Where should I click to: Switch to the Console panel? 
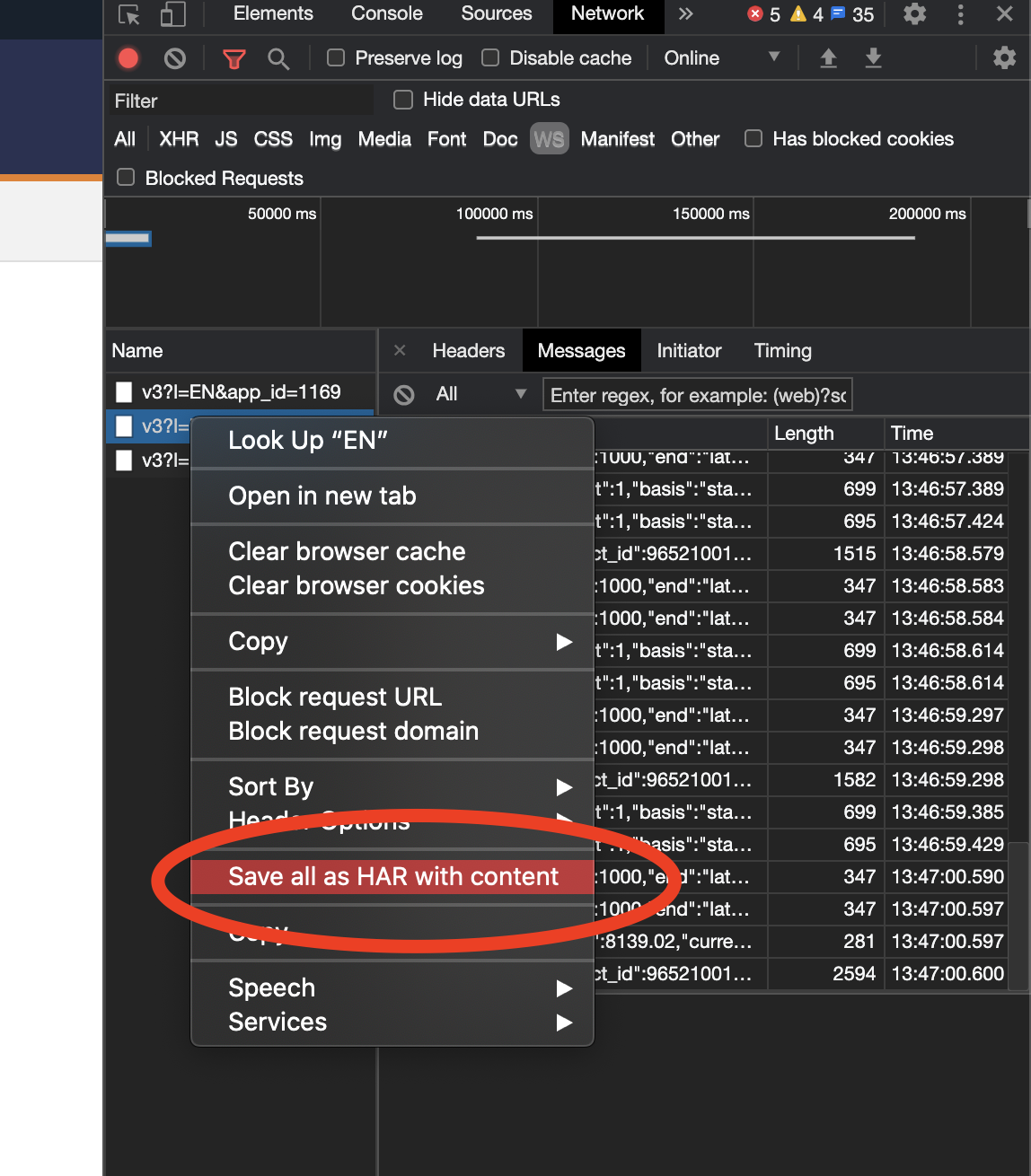pos(386,13)
